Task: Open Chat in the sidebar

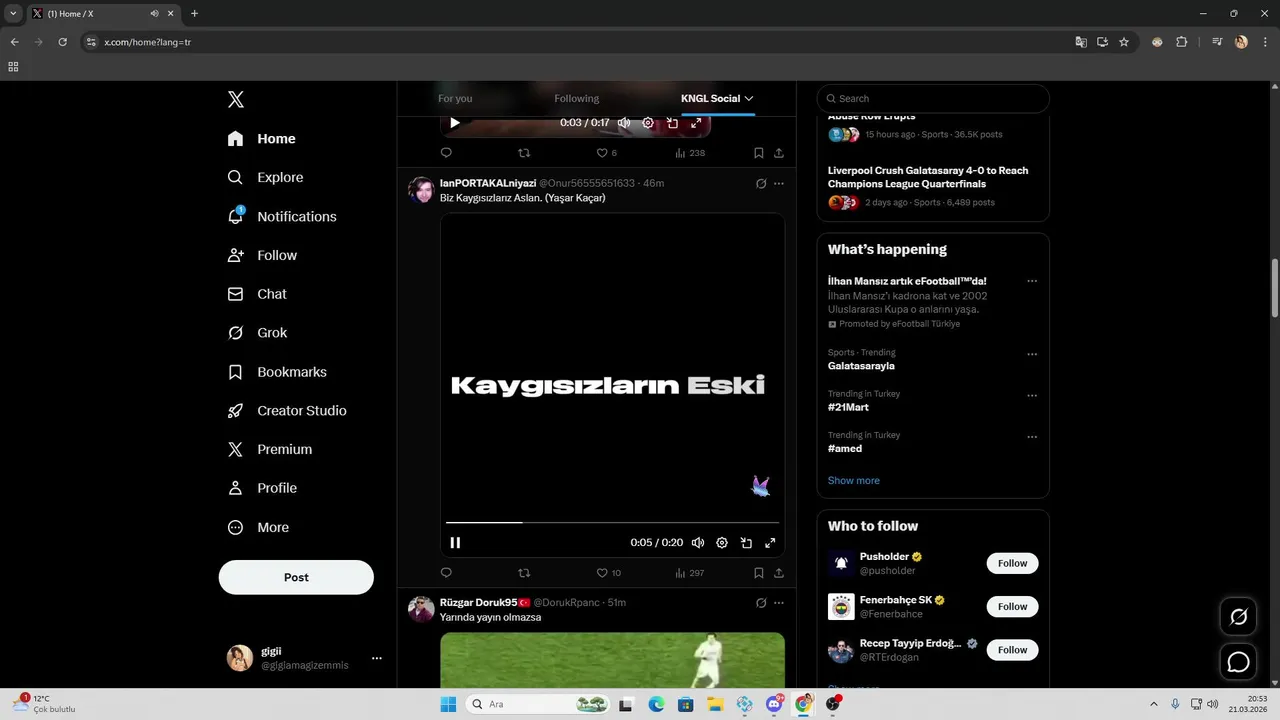Action: point(258,294)
